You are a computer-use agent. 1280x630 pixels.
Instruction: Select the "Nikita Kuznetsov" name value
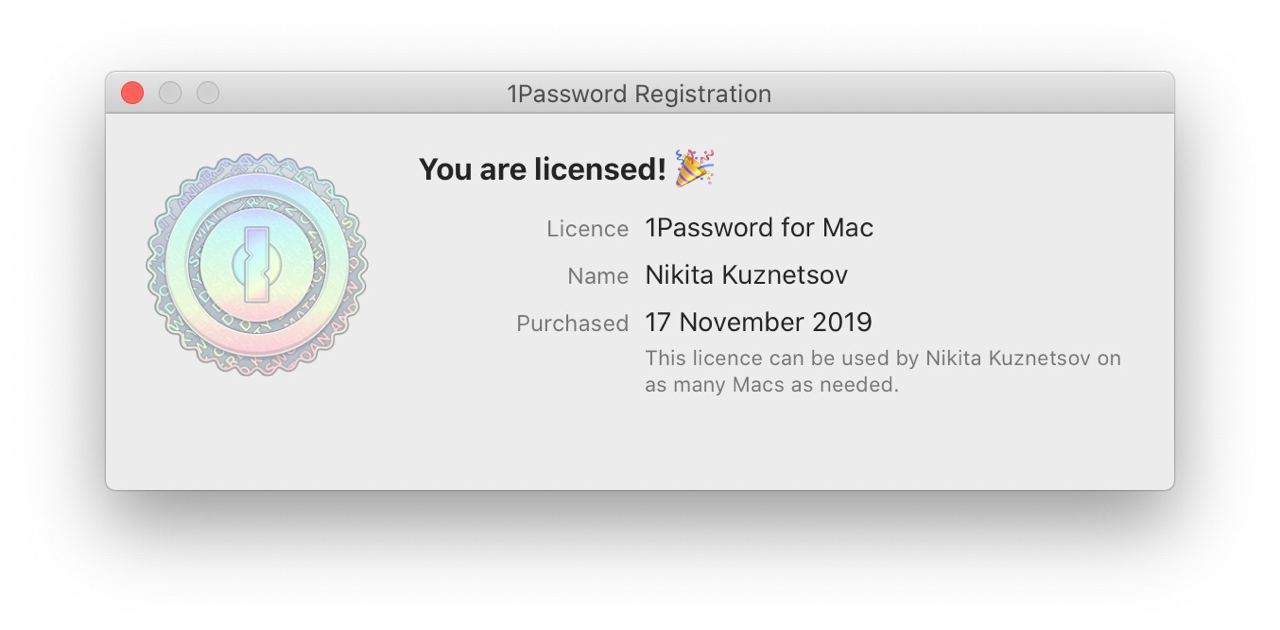(746, 275)
